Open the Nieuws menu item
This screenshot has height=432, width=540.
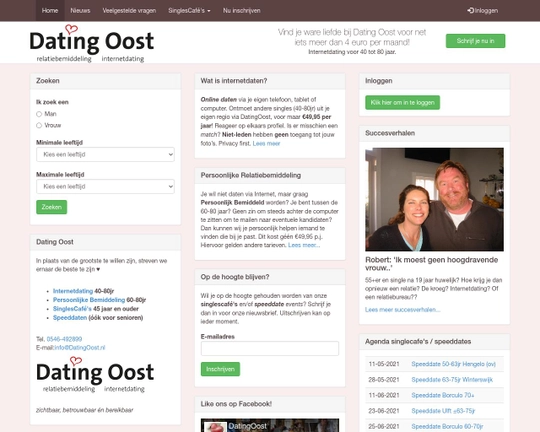tap(80, 11)
